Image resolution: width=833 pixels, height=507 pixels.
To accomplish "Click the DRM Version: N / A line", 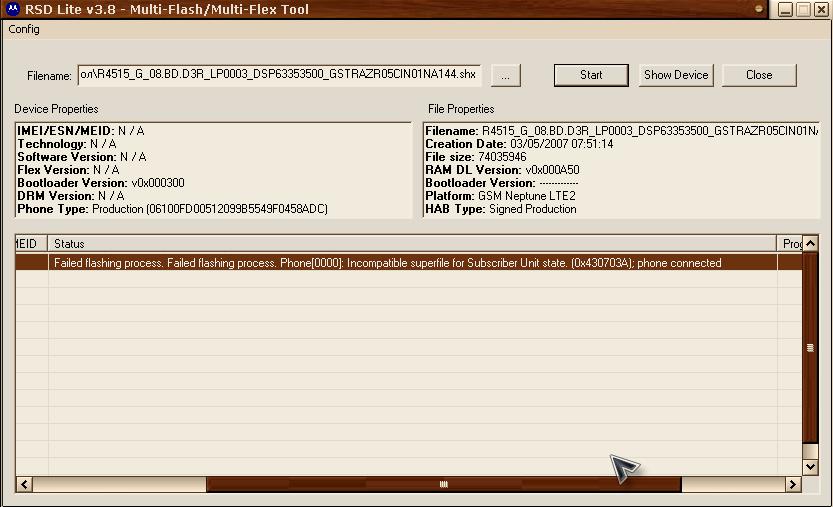I will (71, 196).
